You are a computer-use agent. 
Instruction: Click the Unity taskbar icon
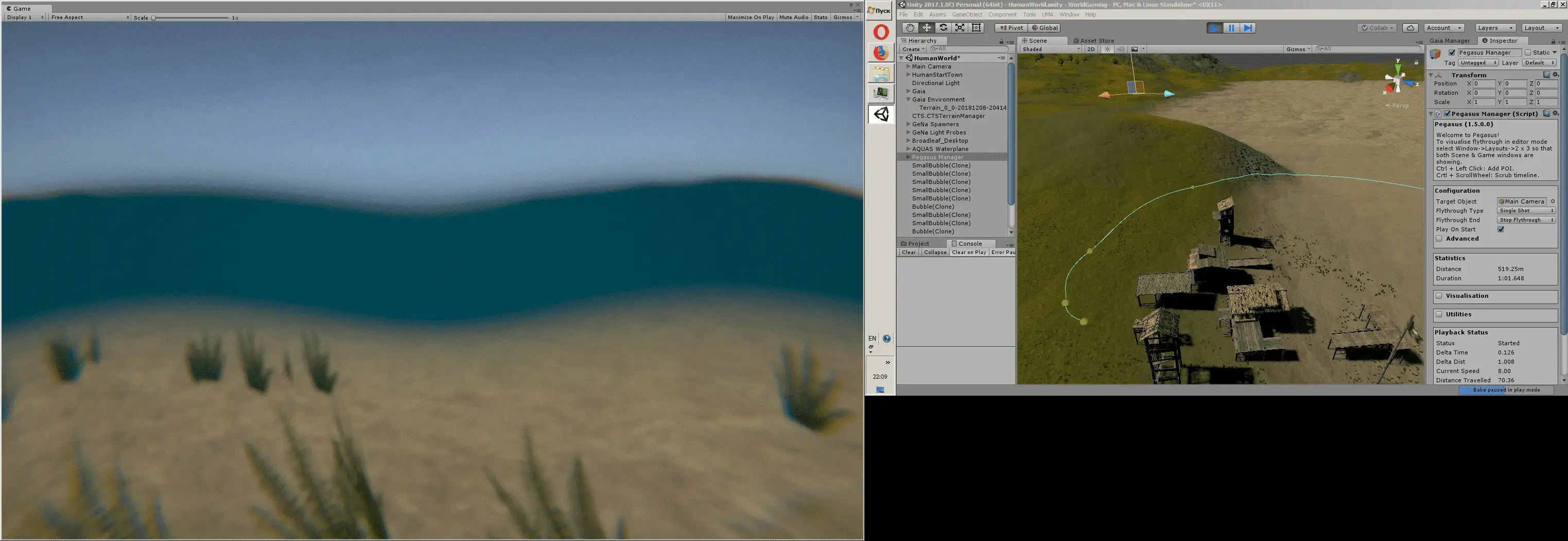(x=881, y=114)
